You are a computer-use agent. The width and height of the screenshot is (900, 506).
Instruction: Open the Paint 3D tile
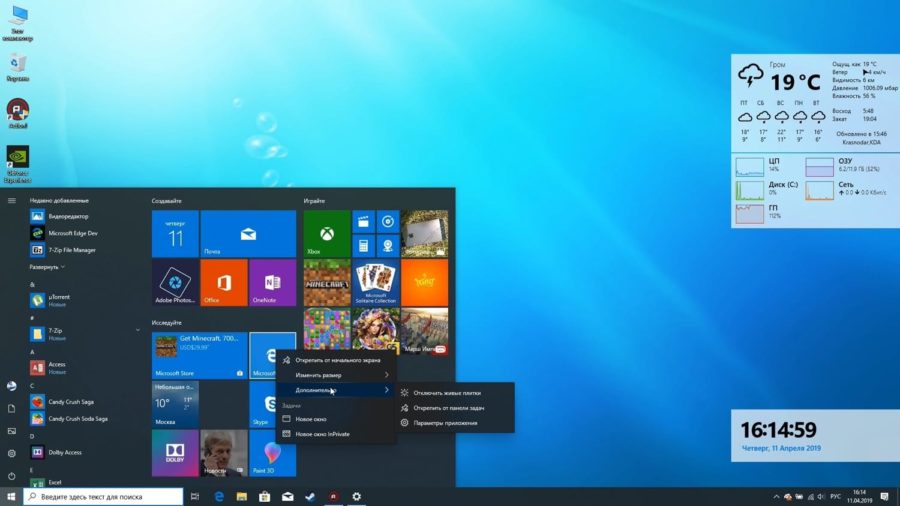[273, 453]
